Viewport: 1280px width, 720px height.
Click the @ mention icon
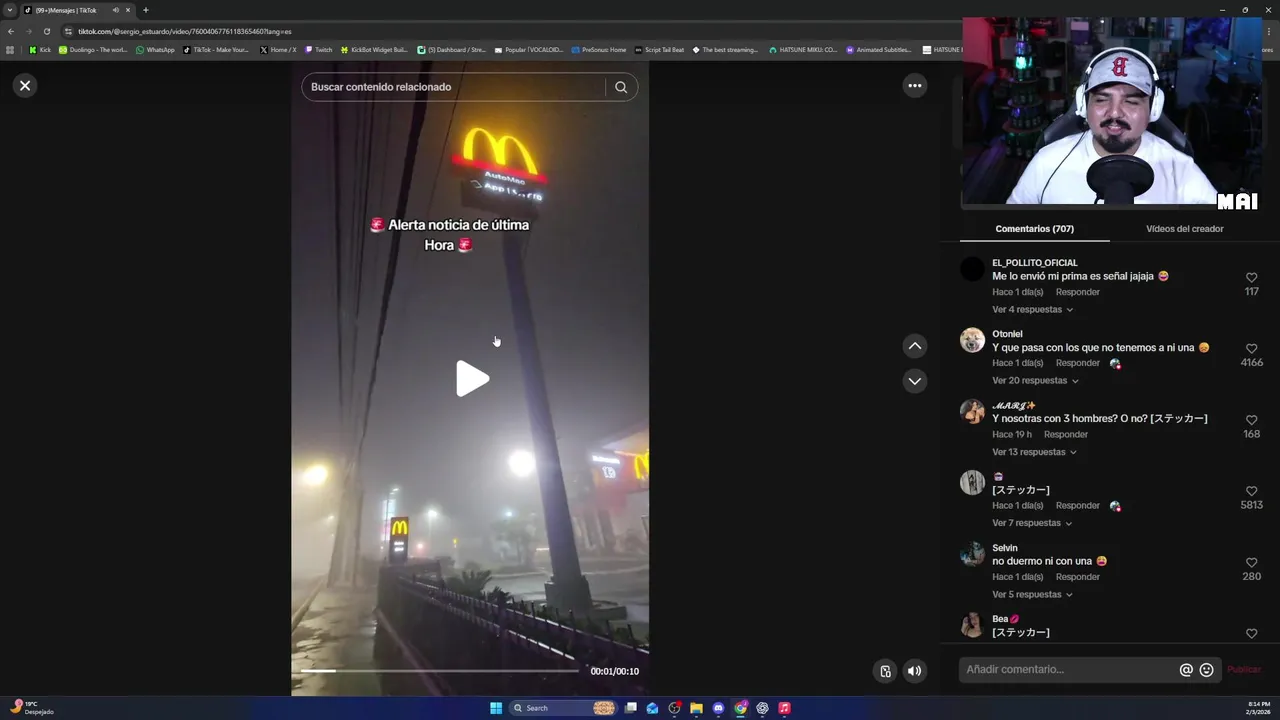click(x=1186, y=670)
